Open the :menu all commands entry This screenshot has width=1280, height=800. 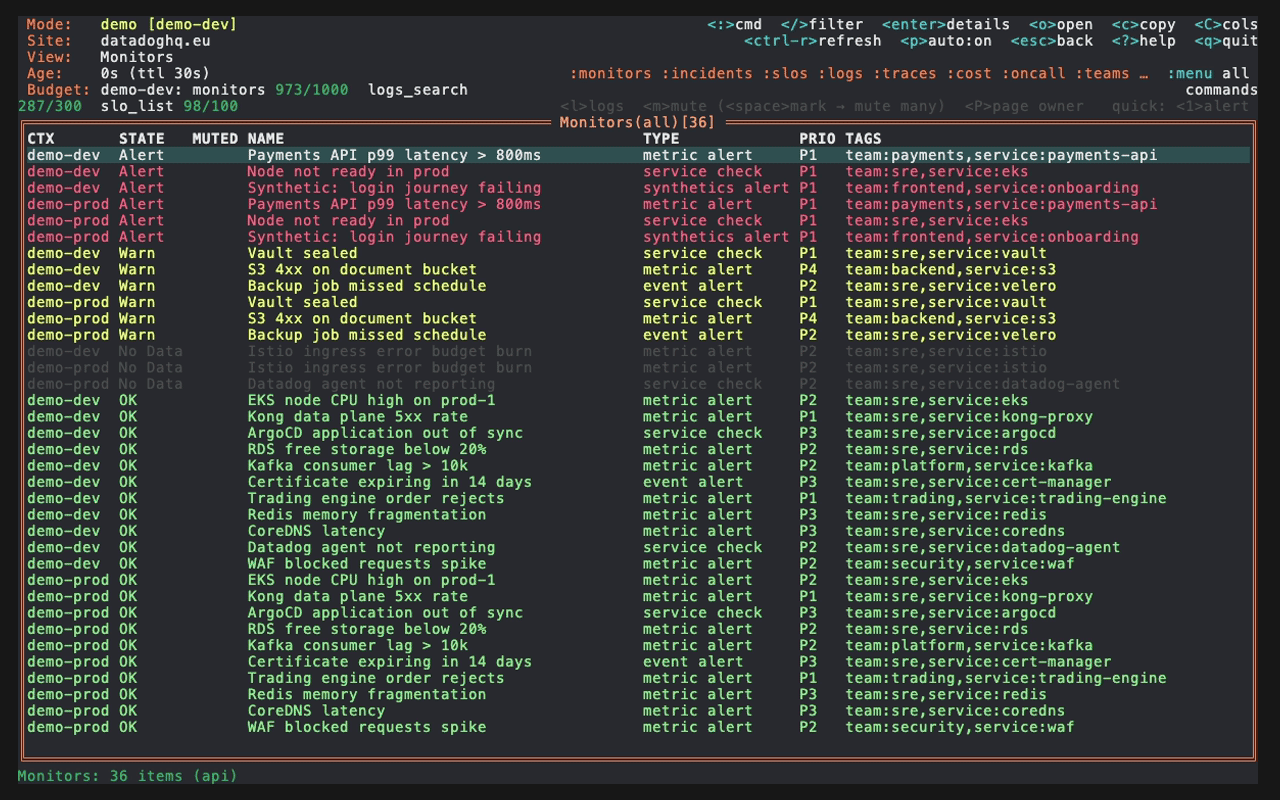point(1208,73)
